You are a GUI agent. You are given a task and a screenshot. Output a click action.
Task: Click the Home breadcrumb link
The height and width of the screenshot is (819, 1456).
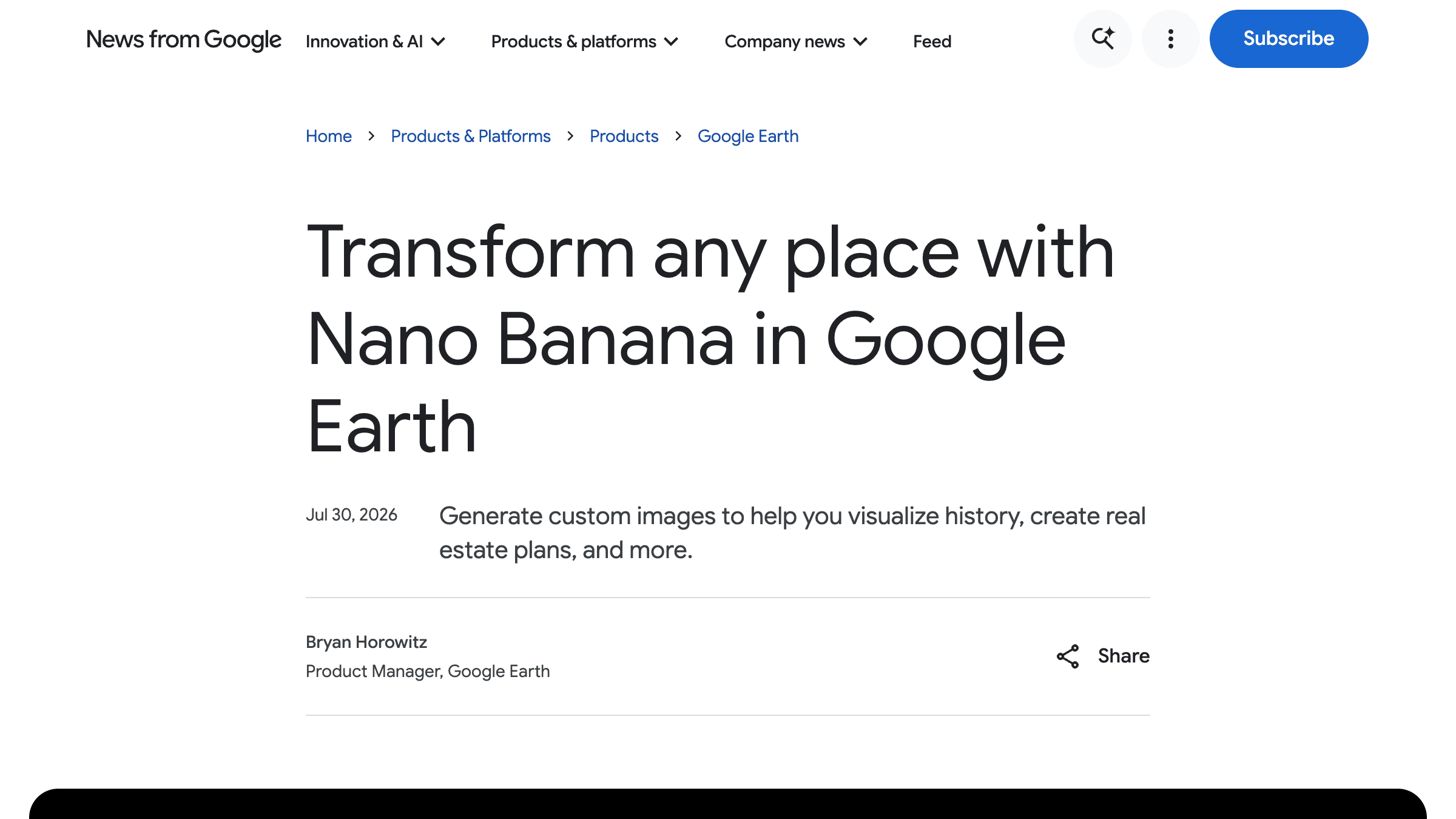click(x=329, y=136)
